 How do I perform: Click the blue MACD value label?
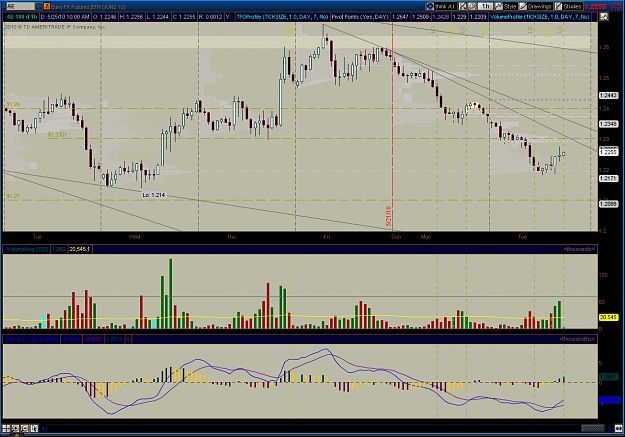[x=608, y=400]
